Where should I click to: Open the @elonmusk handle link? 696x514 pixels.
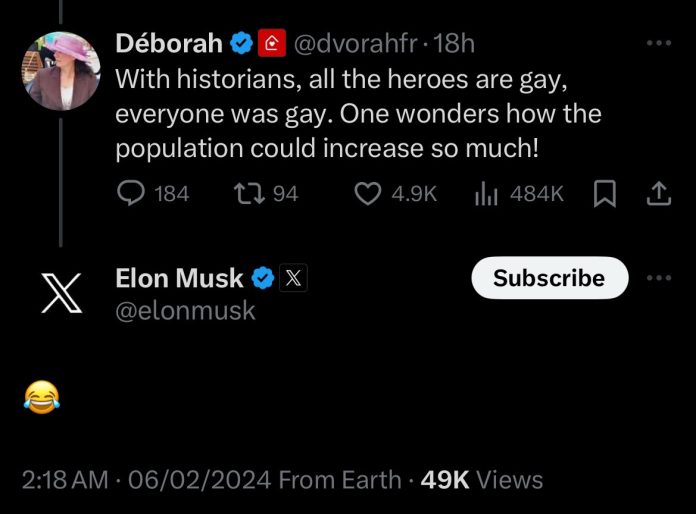(185, 310)
